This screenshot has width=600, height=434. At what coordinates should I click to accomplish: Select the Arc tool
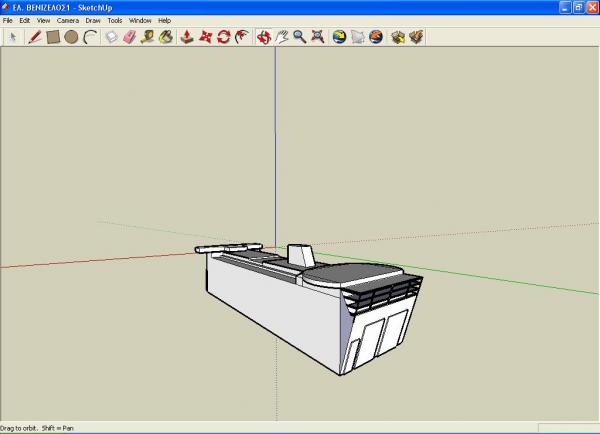point(89,37)
